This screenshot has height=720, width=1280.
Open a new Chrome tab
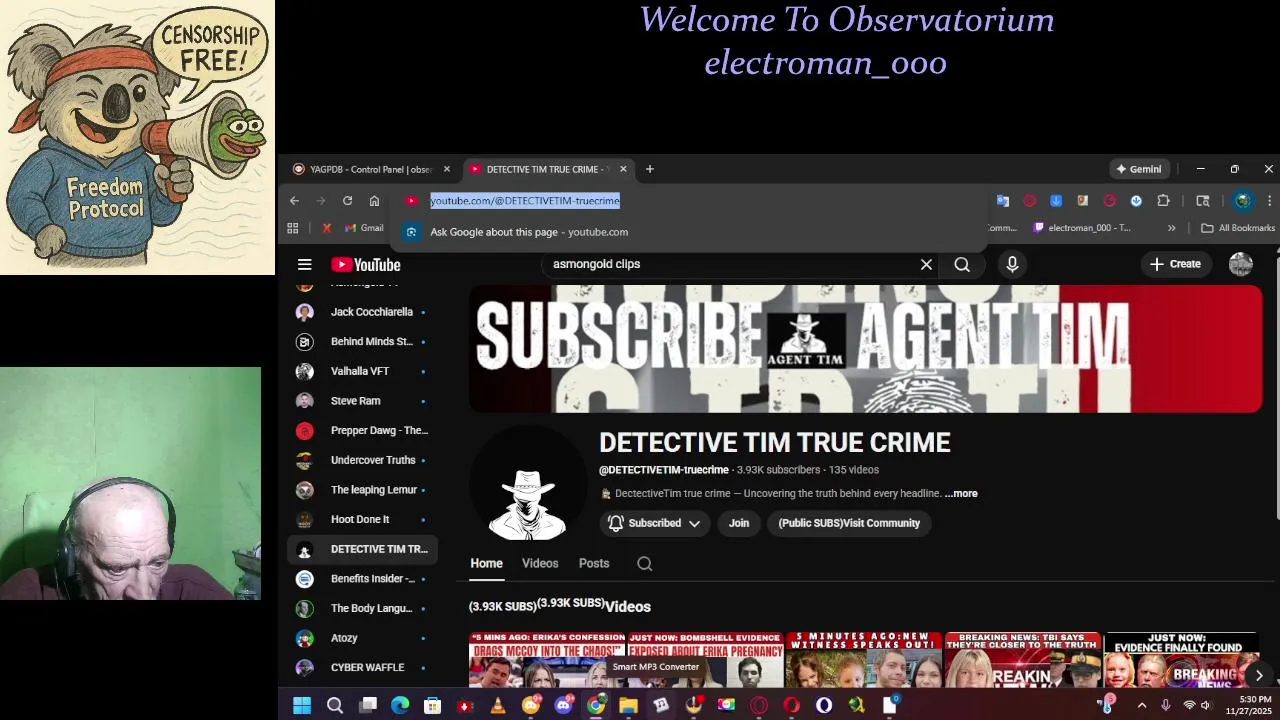point(649,169)
